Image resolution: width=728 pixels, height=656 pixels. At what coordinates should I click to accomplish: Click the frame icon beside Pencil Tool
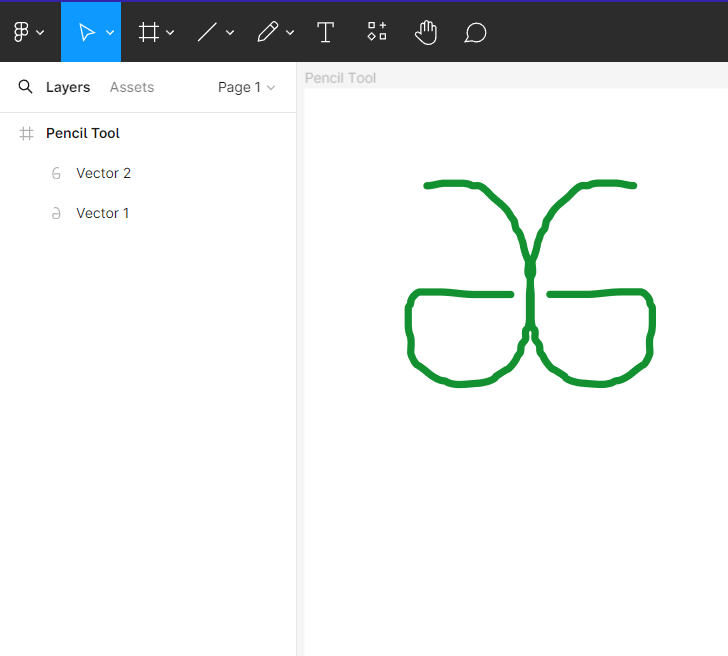26,134
